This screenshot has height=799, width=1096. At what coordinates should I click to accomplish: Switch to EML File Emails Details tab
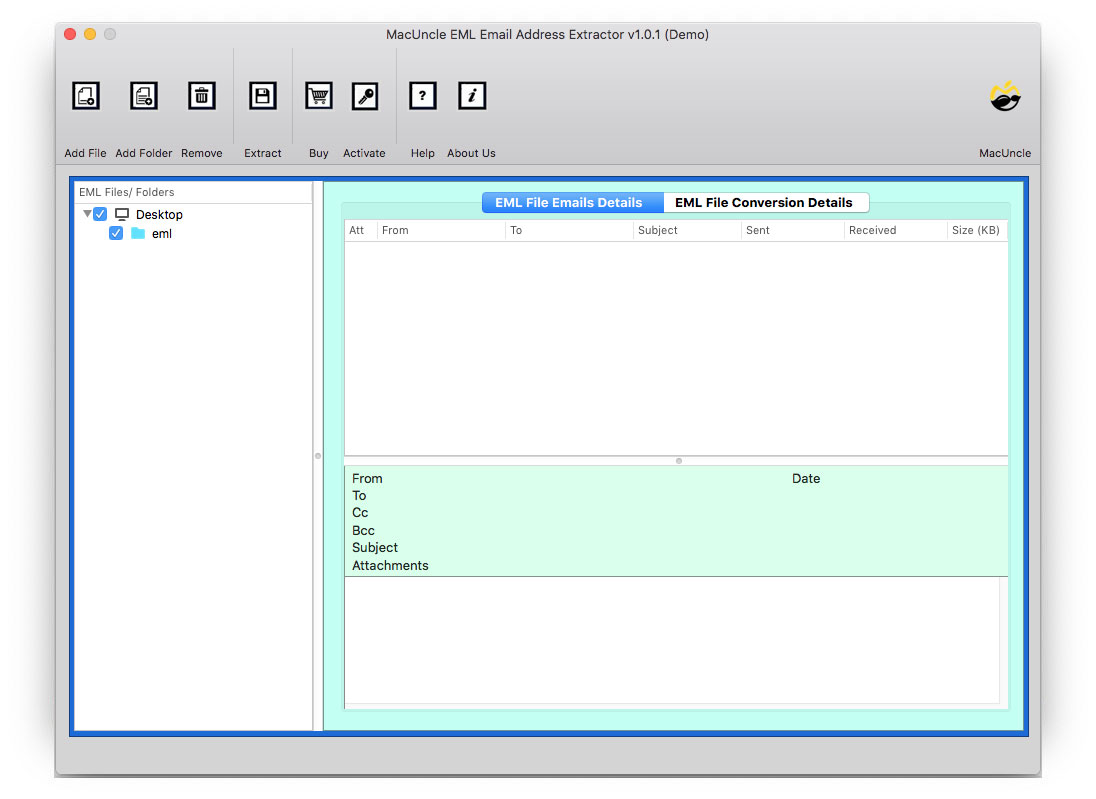tap(572, 203)
